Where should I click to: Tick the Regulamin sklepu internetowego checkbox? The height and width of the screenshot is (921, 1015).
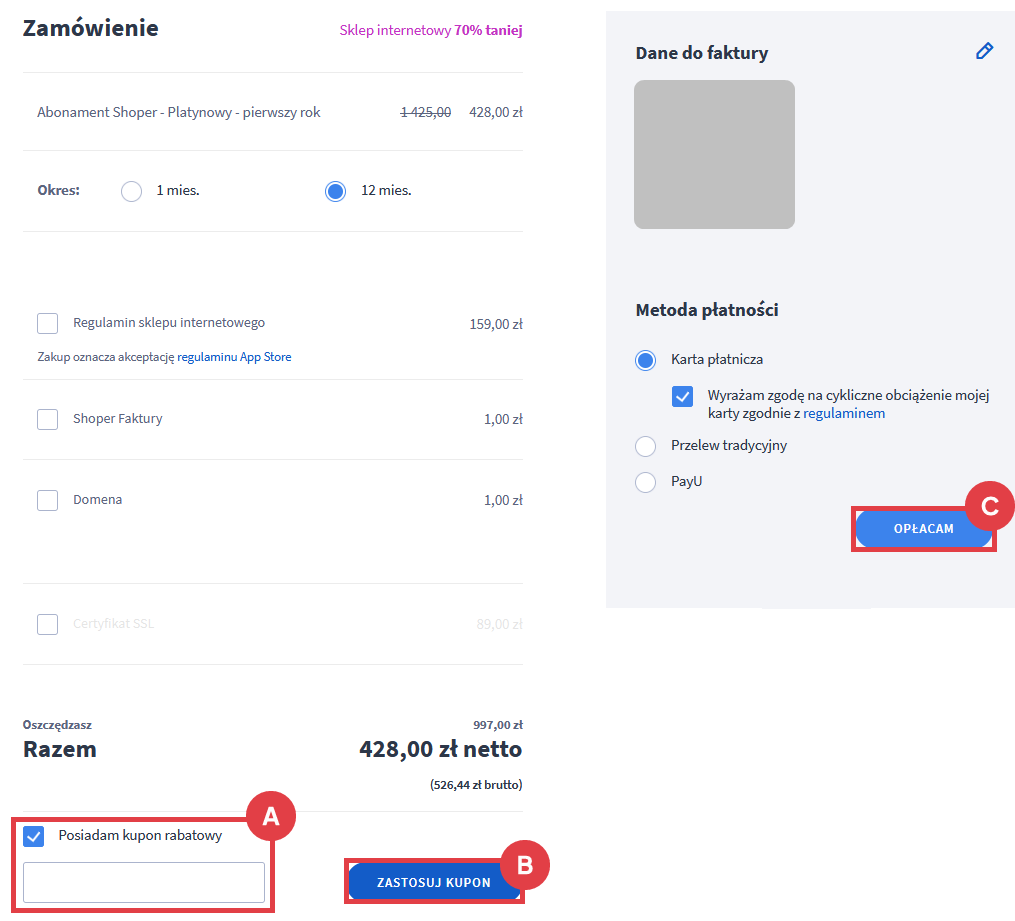pyautogui.click(x=47, y=323)
